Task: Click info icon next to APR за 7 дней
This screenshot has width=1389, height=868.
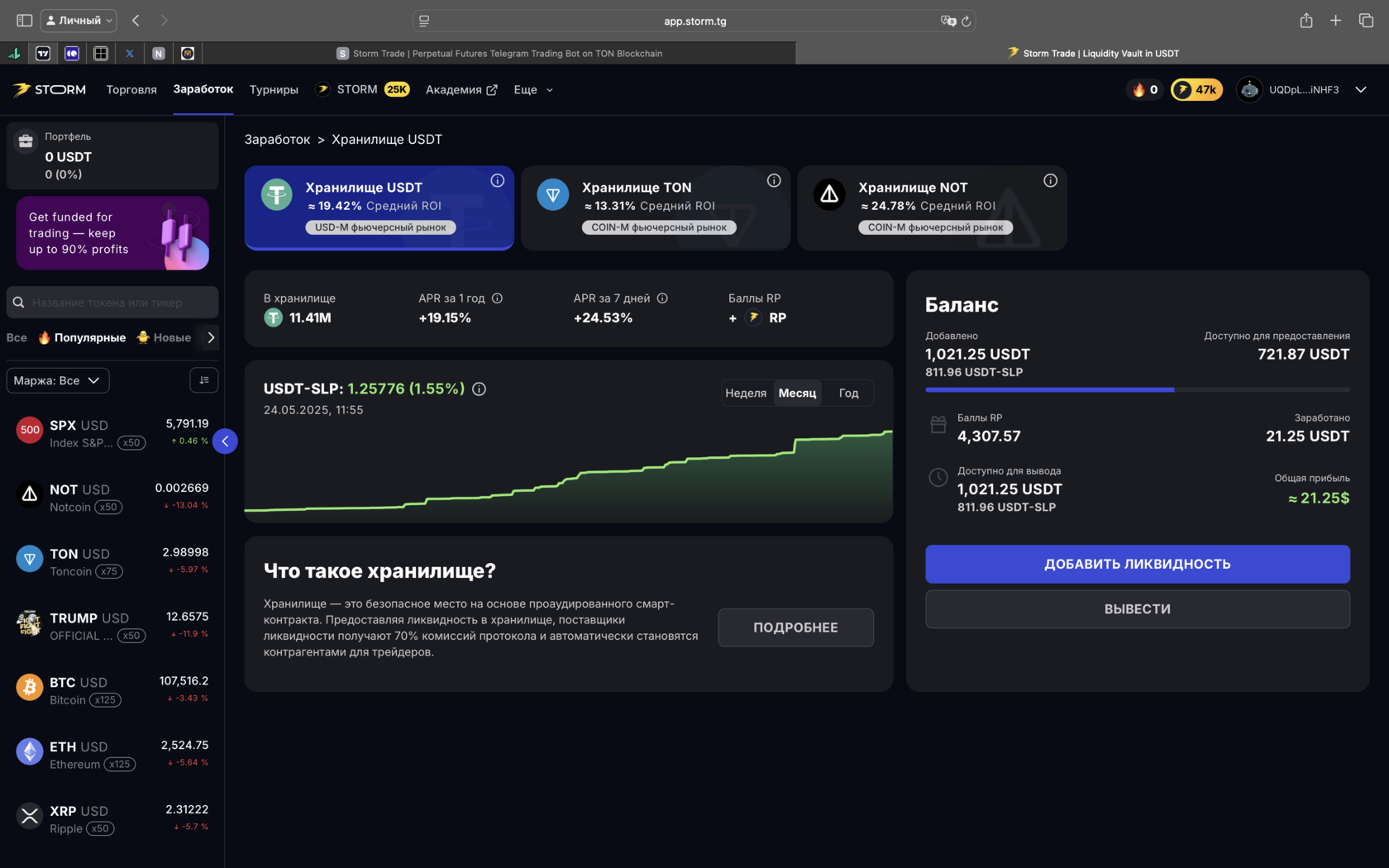Action: [662, 298]
